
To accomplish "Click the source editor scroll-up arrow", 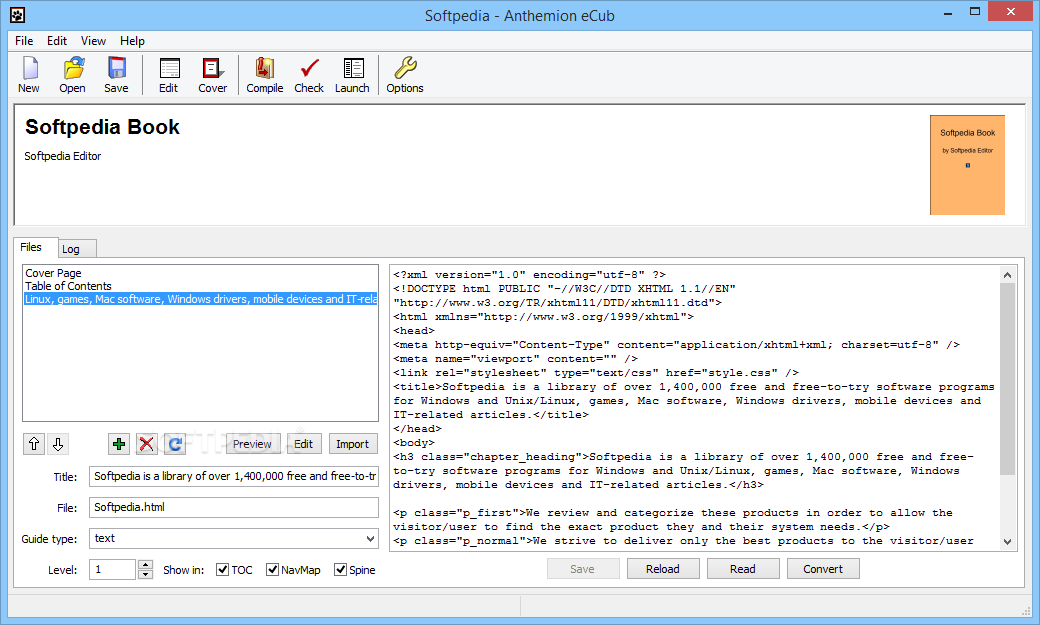I will (x=1008, y=275).
